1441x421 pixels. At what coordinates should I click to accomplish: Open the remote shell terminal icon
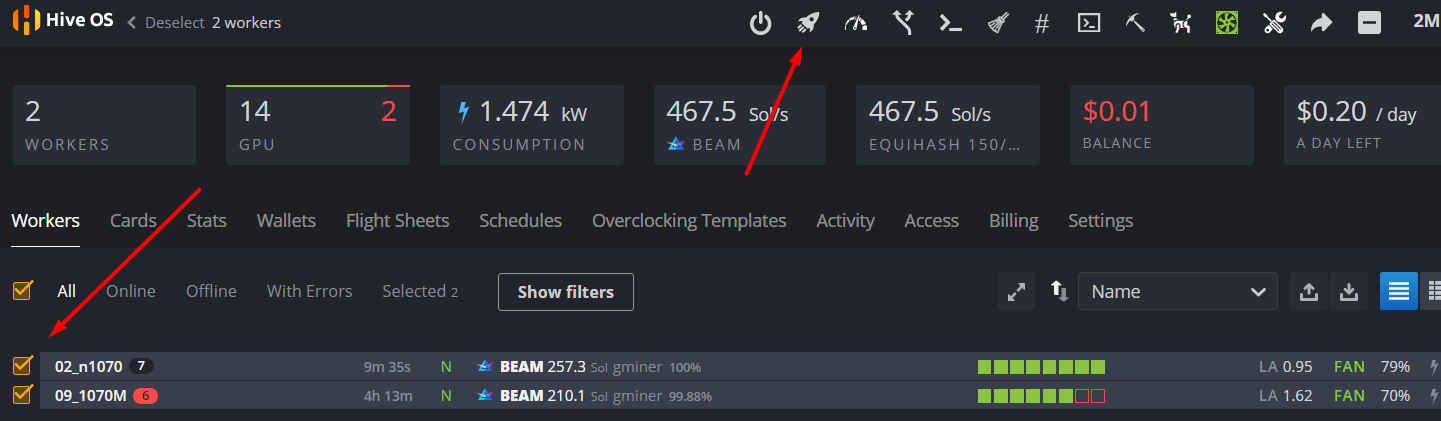[x=1089, y=23]
